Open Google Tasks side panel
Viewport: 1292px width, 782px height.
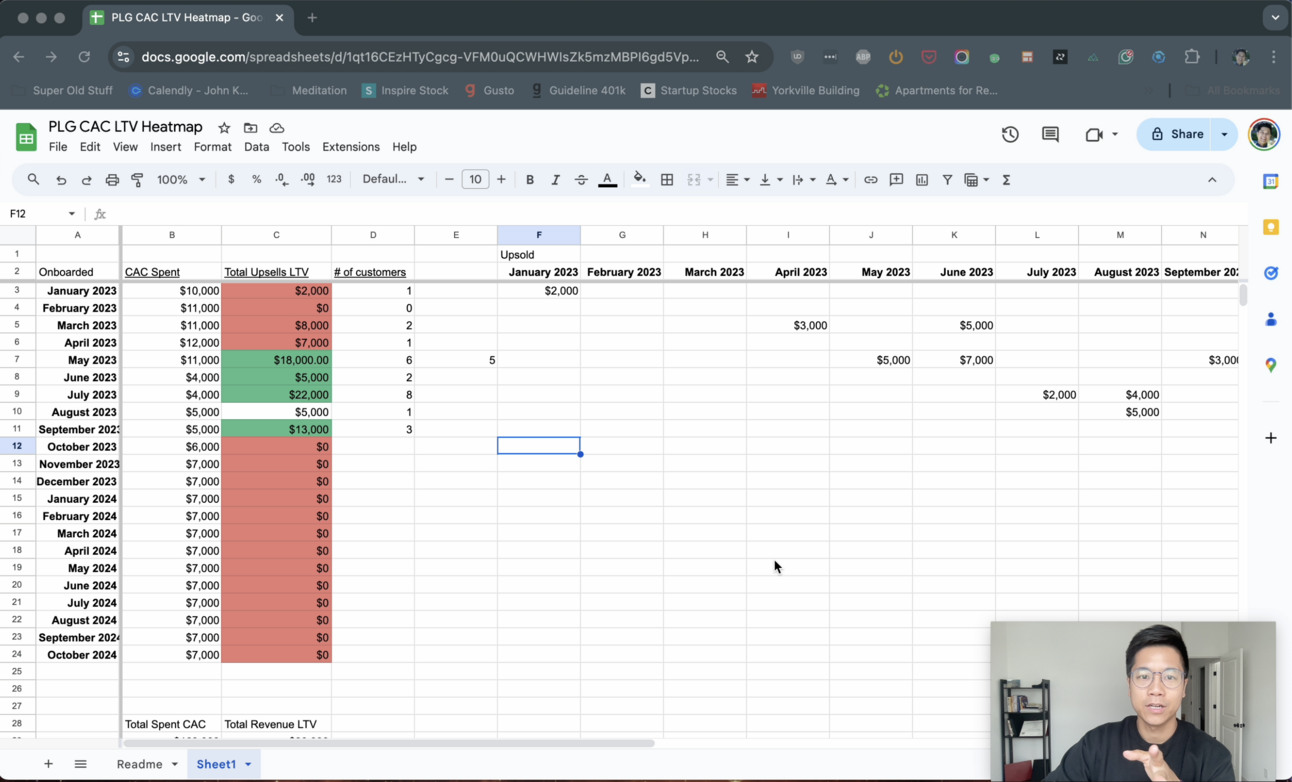pyautogui.click(x=1271, y=273)
